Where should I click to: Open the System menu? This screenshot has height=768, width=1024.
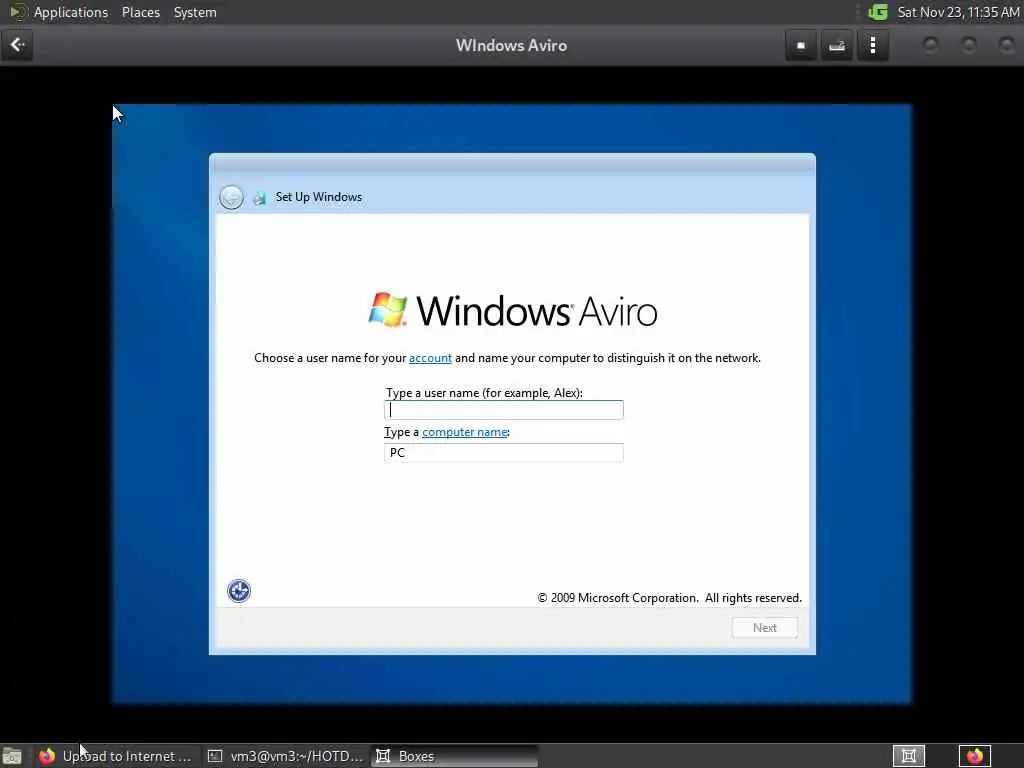pyautogui.click(x=195, y=12)
